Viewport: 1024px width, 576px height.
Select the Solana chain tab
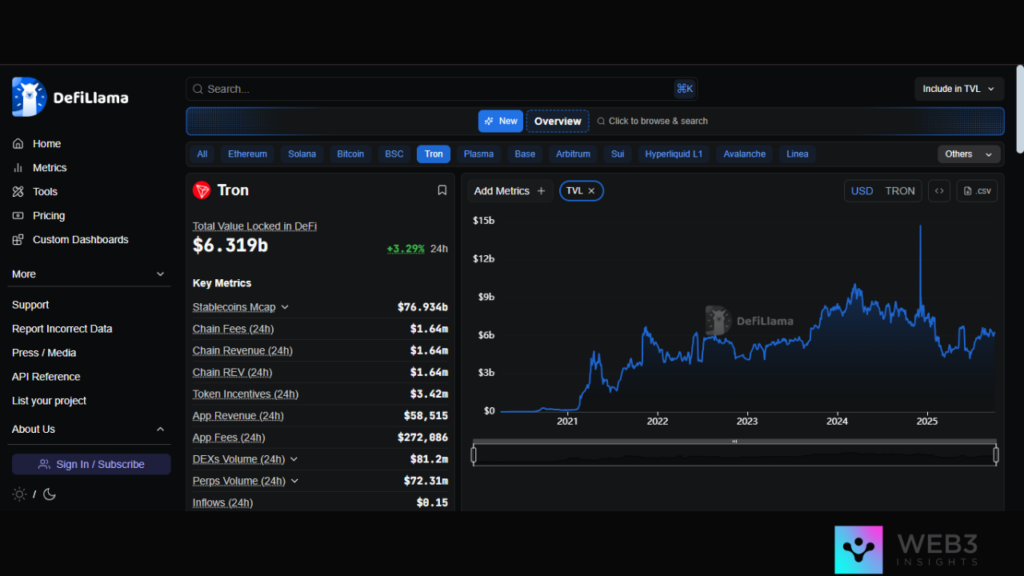click(x=302, y=154)
